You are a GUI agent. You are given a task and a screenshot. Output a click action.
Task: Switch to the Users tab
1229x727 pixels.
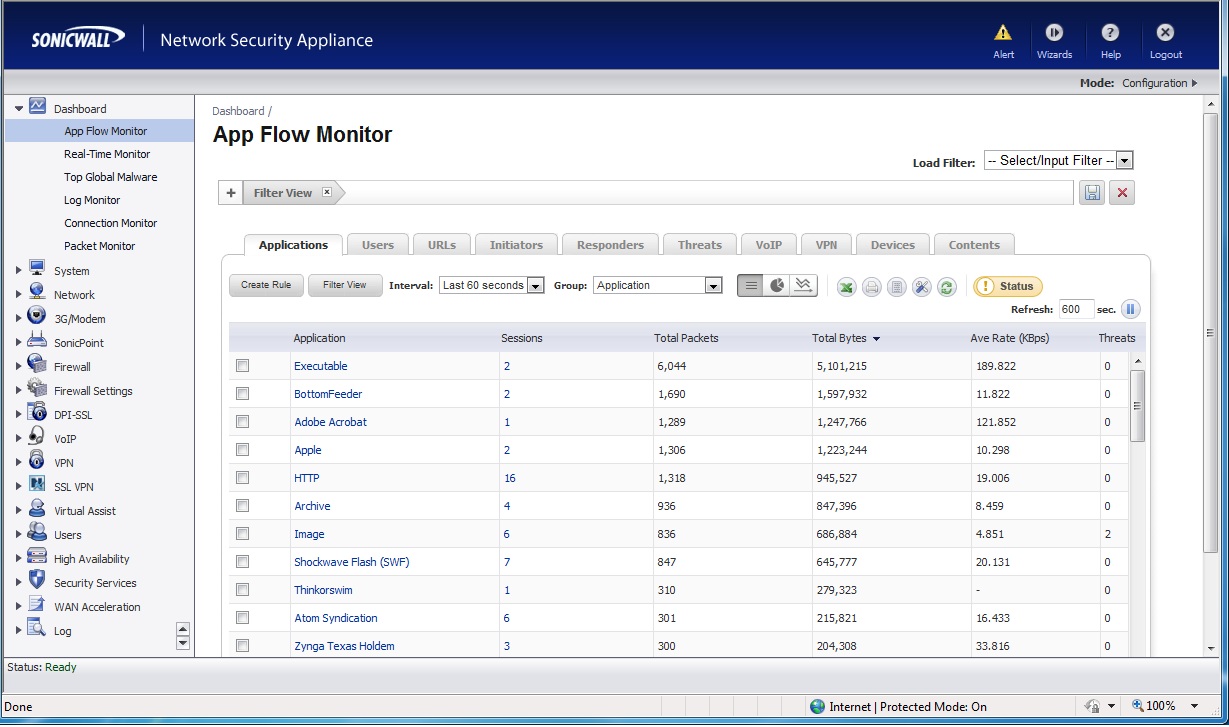coord(377,245)
